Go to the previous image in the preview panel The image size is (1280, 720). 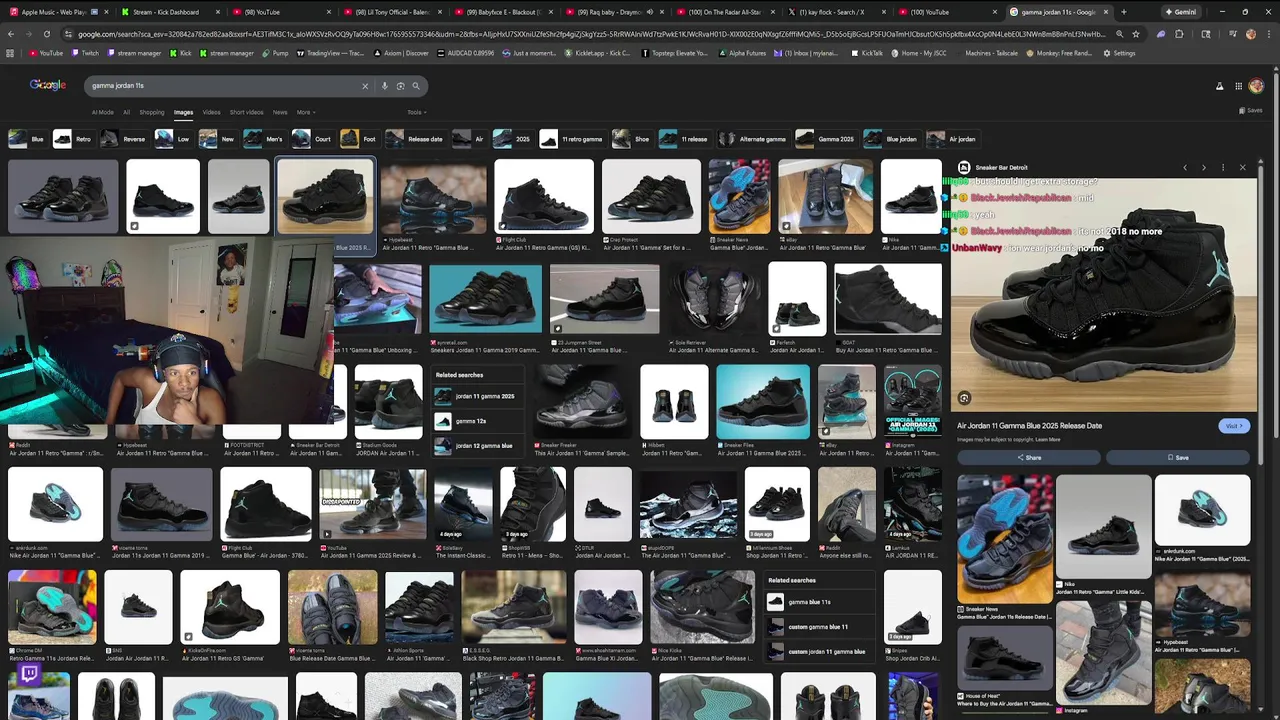point(1185,168)
